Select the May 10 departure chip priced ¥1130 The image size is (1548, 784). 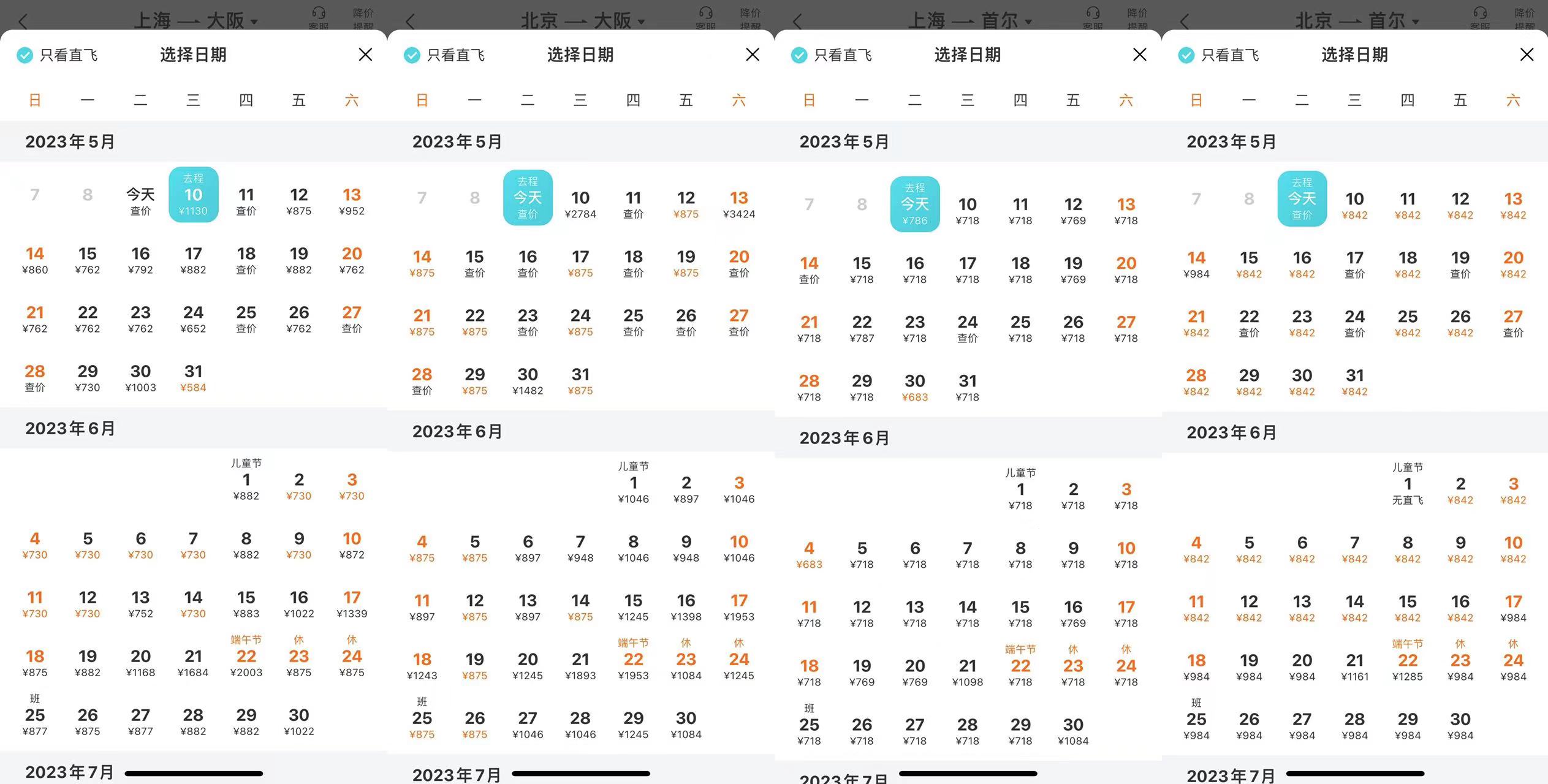coord(193,195)
